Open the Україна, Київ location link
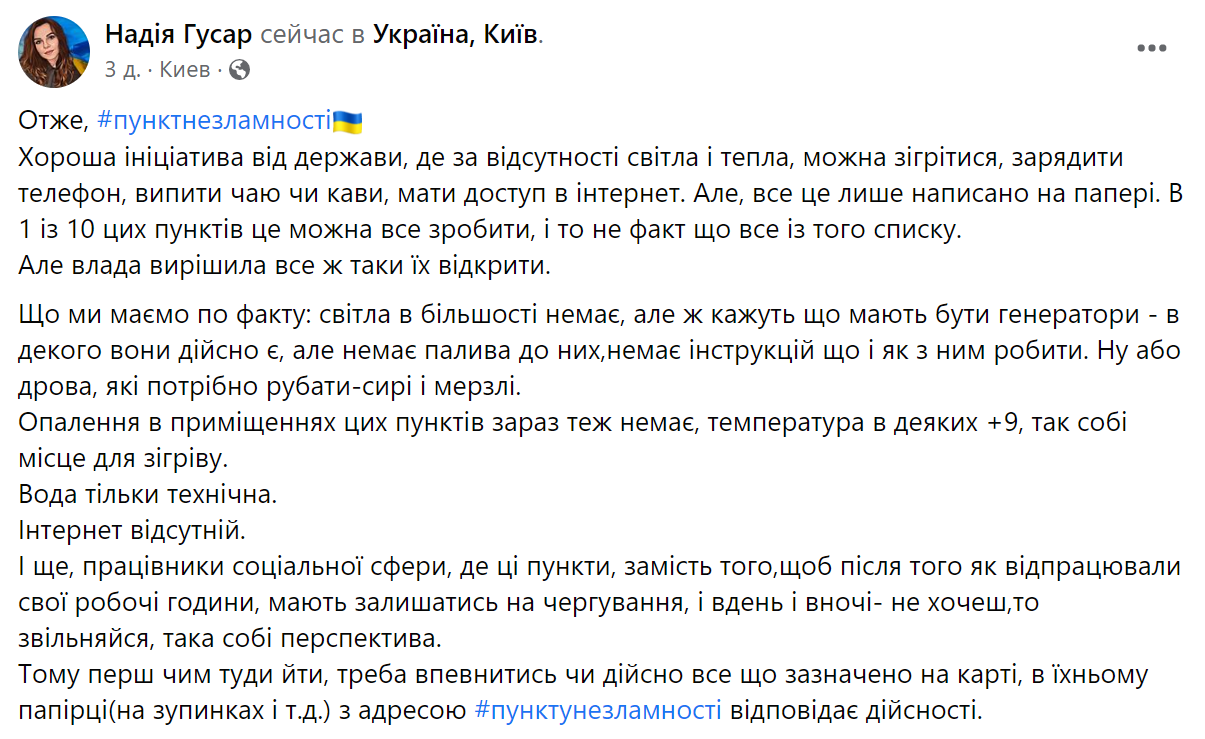The height and width of the screenshot is (739, 1205). 456,35
